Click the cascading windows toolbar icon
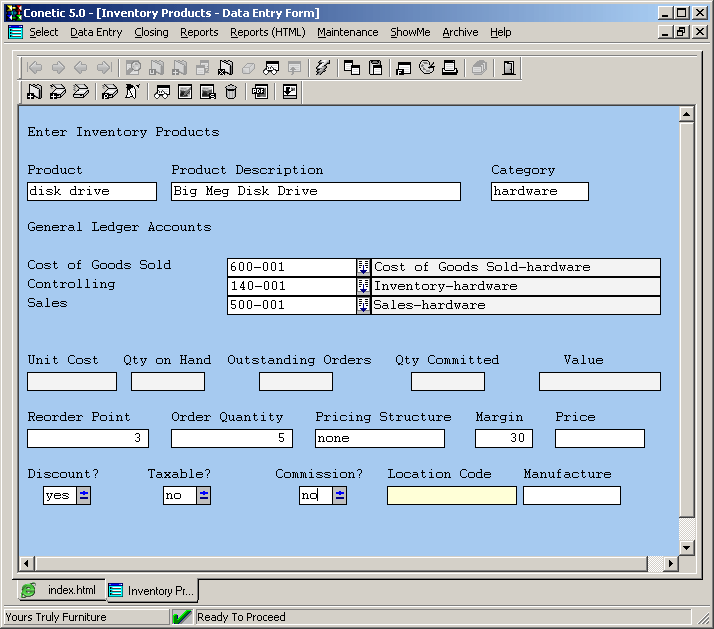The height and width of the screenshot is (629, 714). [352, 68]
